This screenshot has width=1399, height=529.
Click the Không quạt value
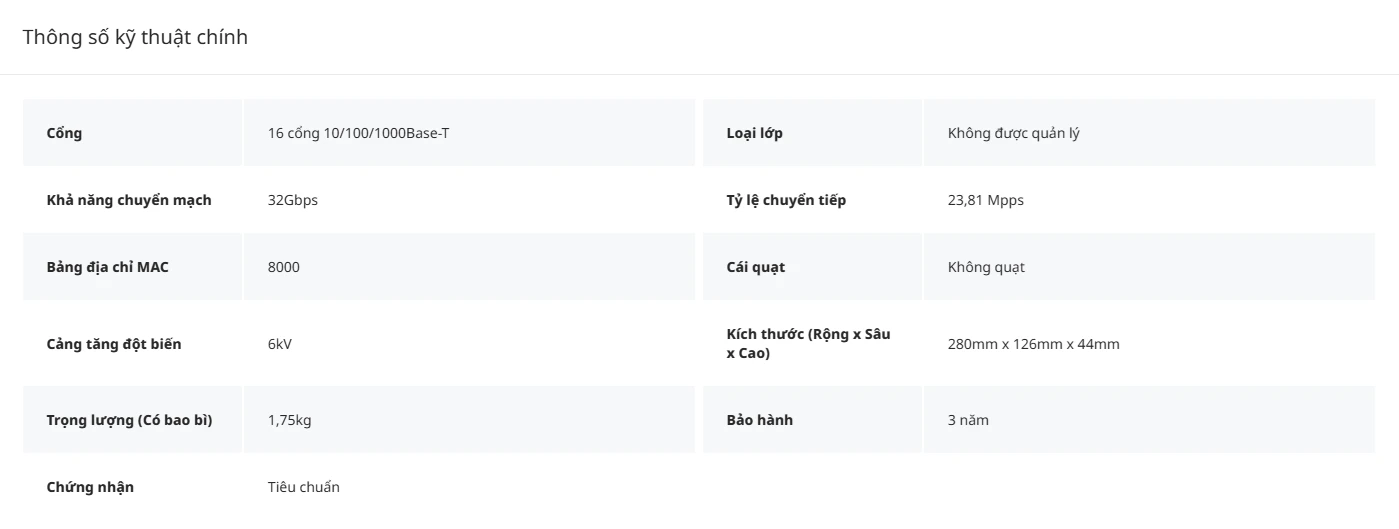tap(986, 267)
